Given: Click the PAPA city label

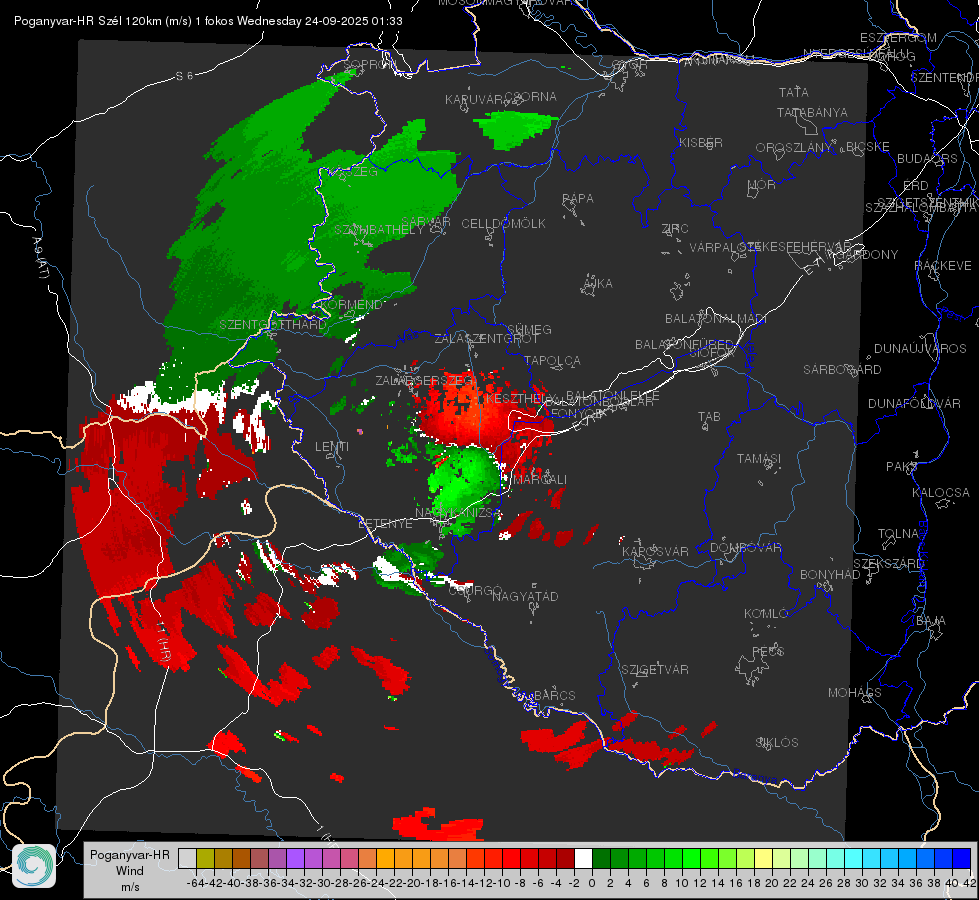Looking at the screenshot, I should tap(578, 199).
